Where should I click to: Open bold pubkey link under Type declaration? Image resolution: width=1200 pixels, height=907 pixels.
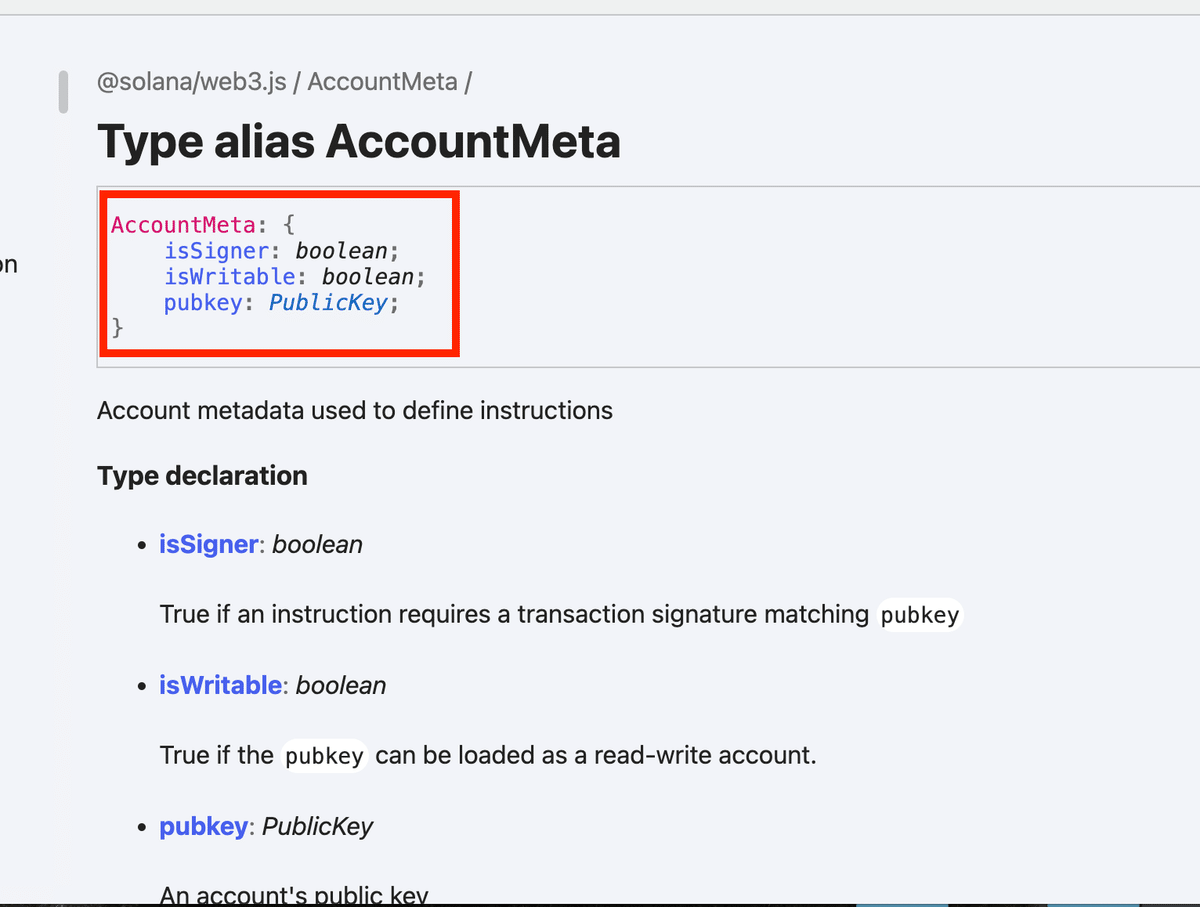pos(204,827)
